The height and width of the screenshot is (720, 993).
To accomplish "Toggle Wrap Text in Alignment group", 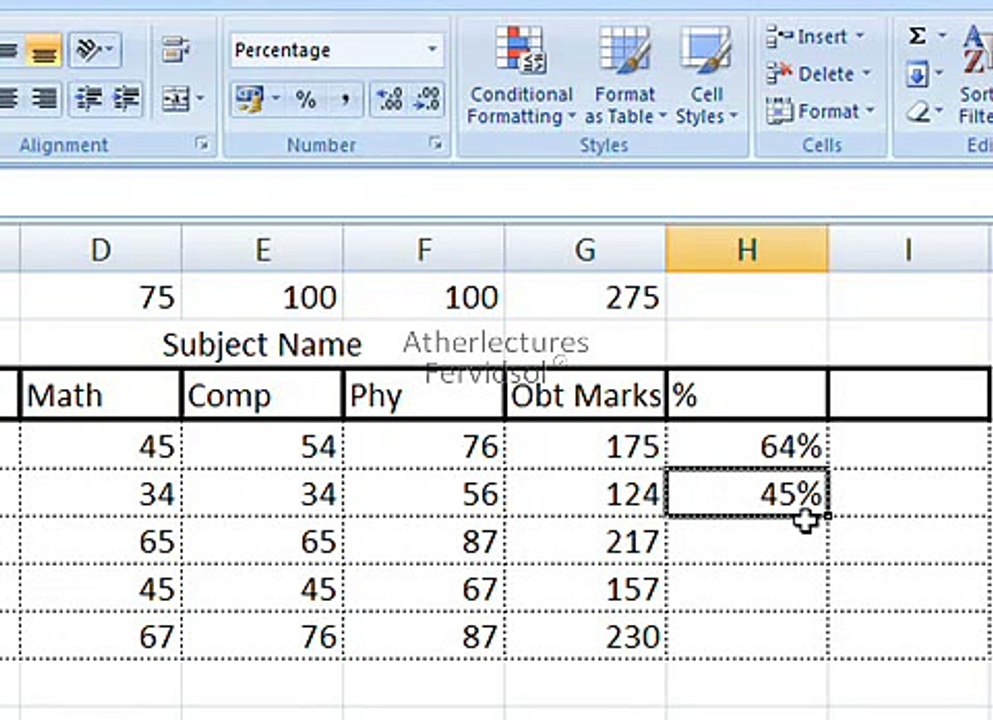I will tap(175, 49).
